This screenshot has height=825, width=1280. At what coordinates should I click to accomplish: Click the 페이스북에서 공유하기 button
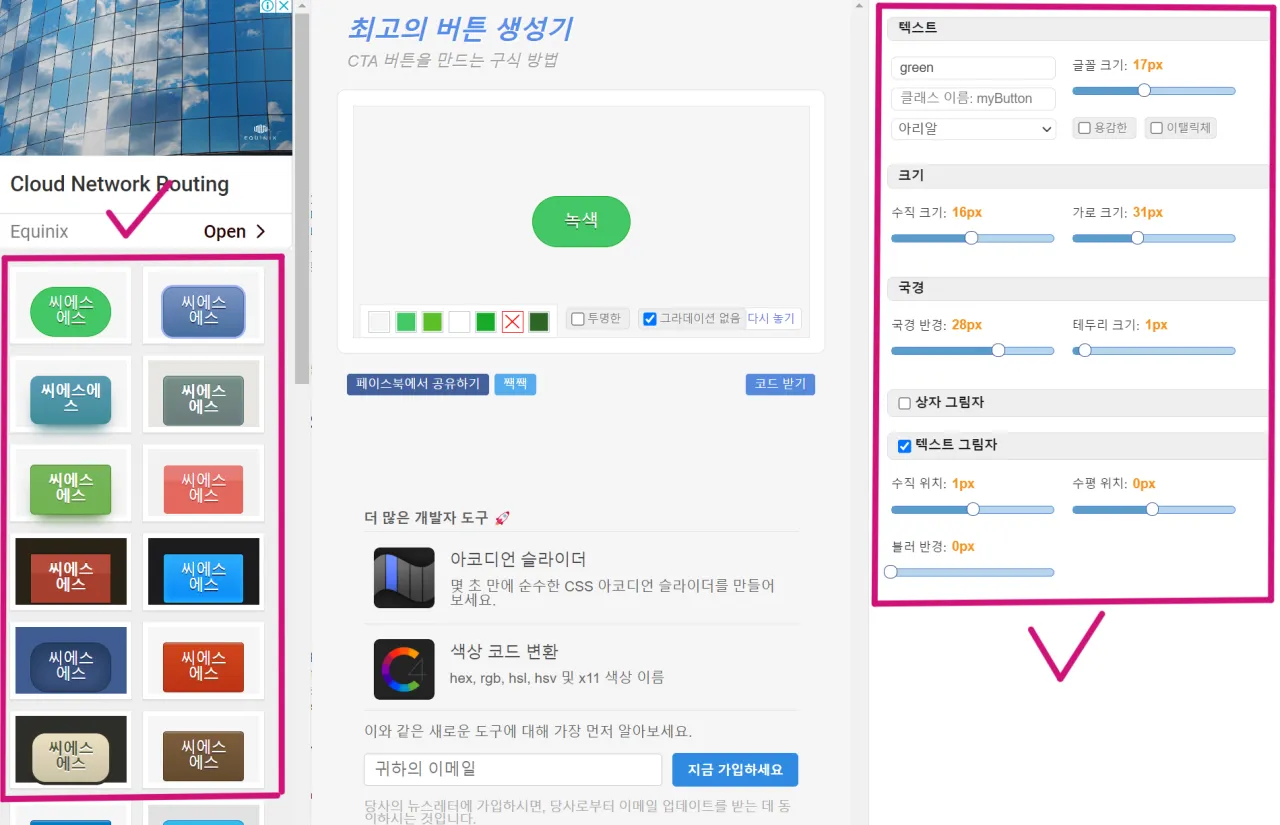pos(418,384)
